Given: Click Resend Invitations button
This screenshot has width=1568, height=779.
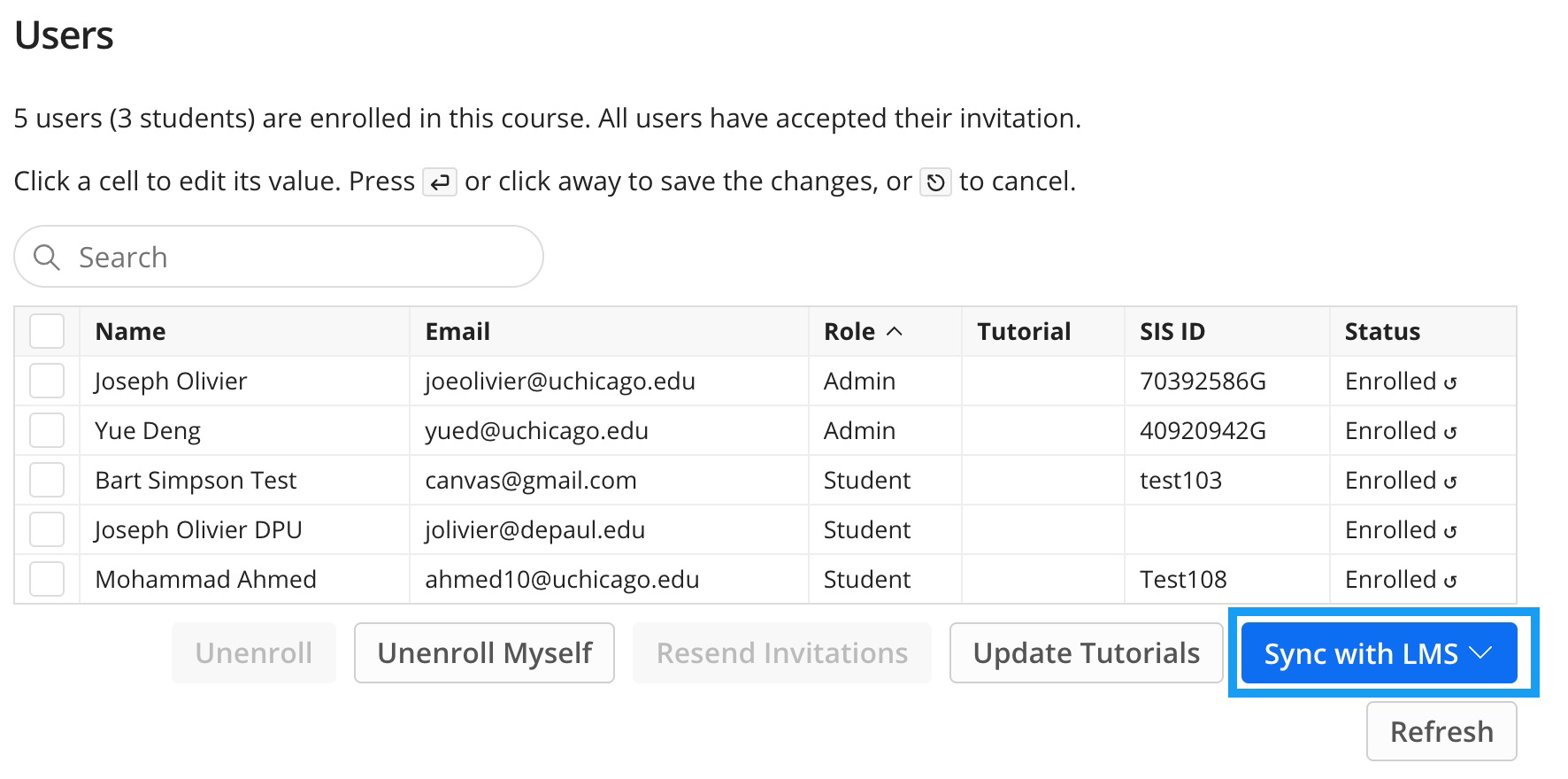Looking at the screenshot, I should [x=782, y=653].
